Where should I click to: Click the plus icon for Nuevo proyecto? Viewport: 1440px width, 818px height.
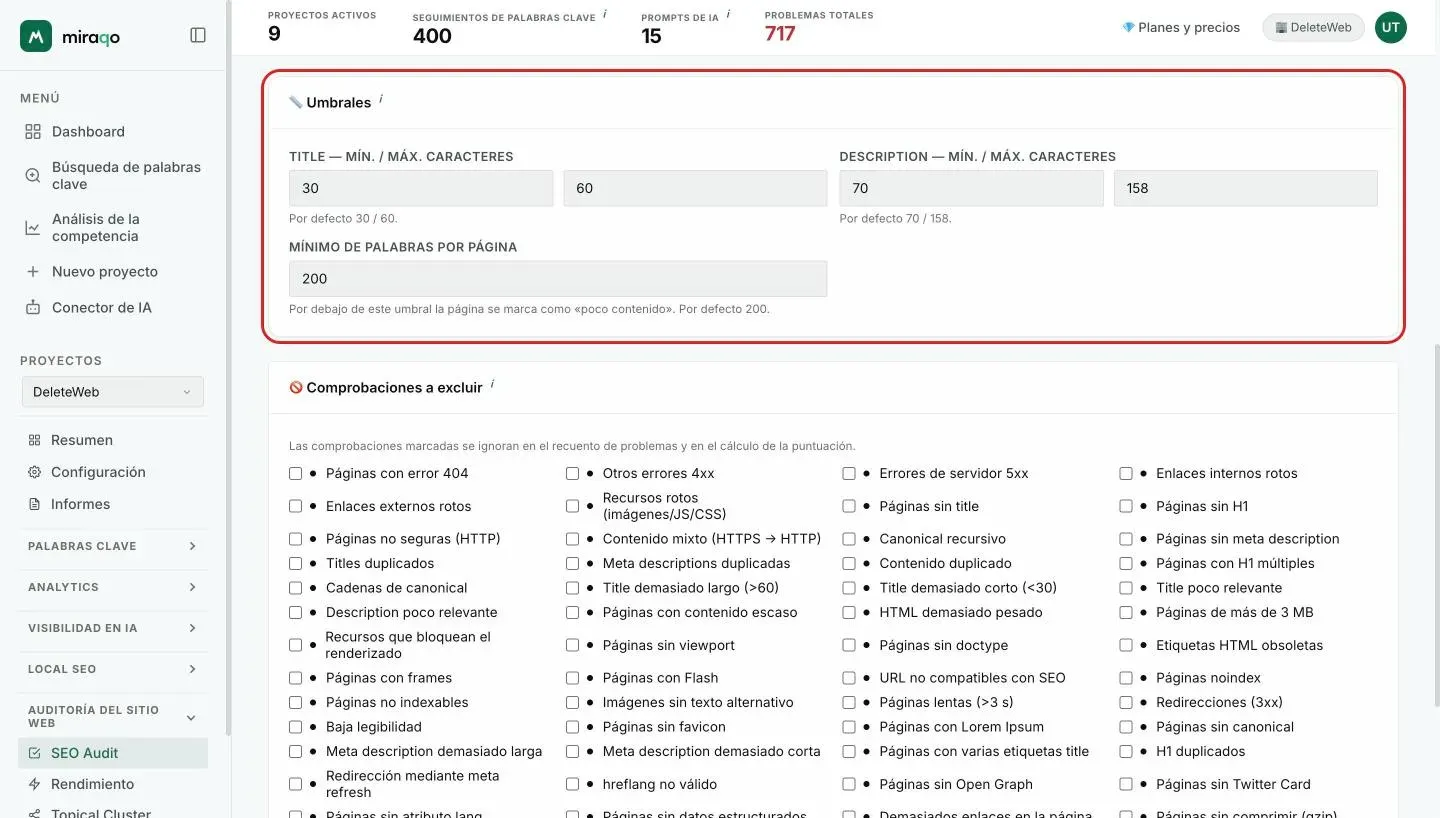(x=33, y=272)
